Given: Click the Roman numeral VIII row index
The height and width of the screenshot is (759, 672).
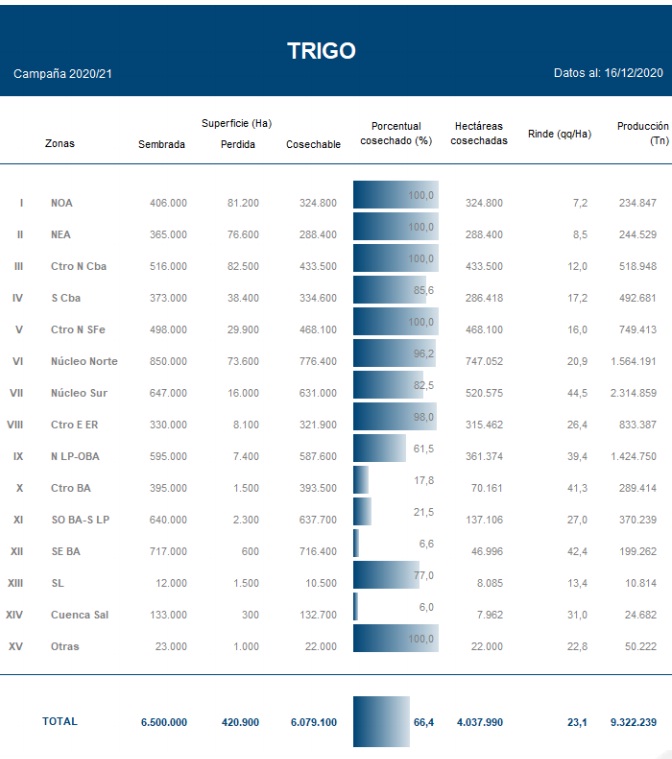Looking at the screenshot, I should click(15, 425).
